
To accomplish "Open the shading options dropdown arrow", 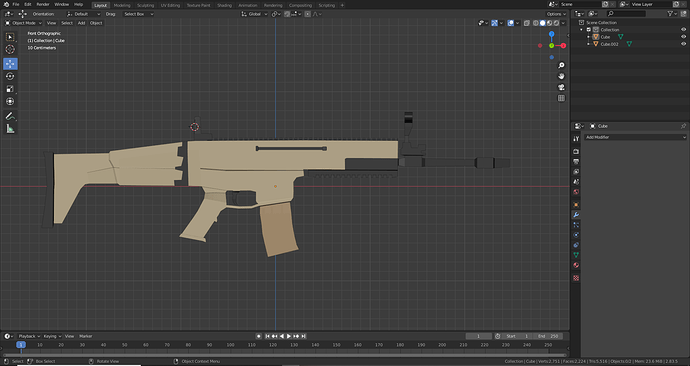I will coord(564,23).
